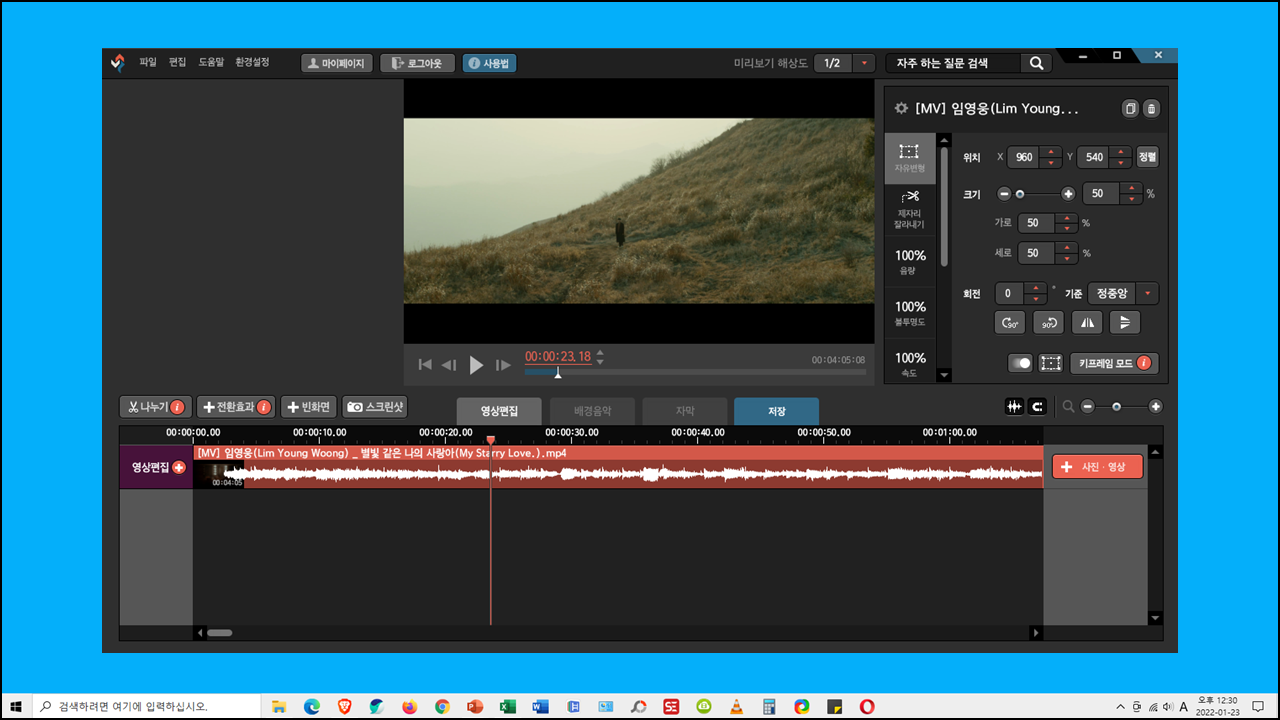Click the 나누기 split button
Image resolution: width=1280 pixels, height=720 pixels.
tap(155, 407)
